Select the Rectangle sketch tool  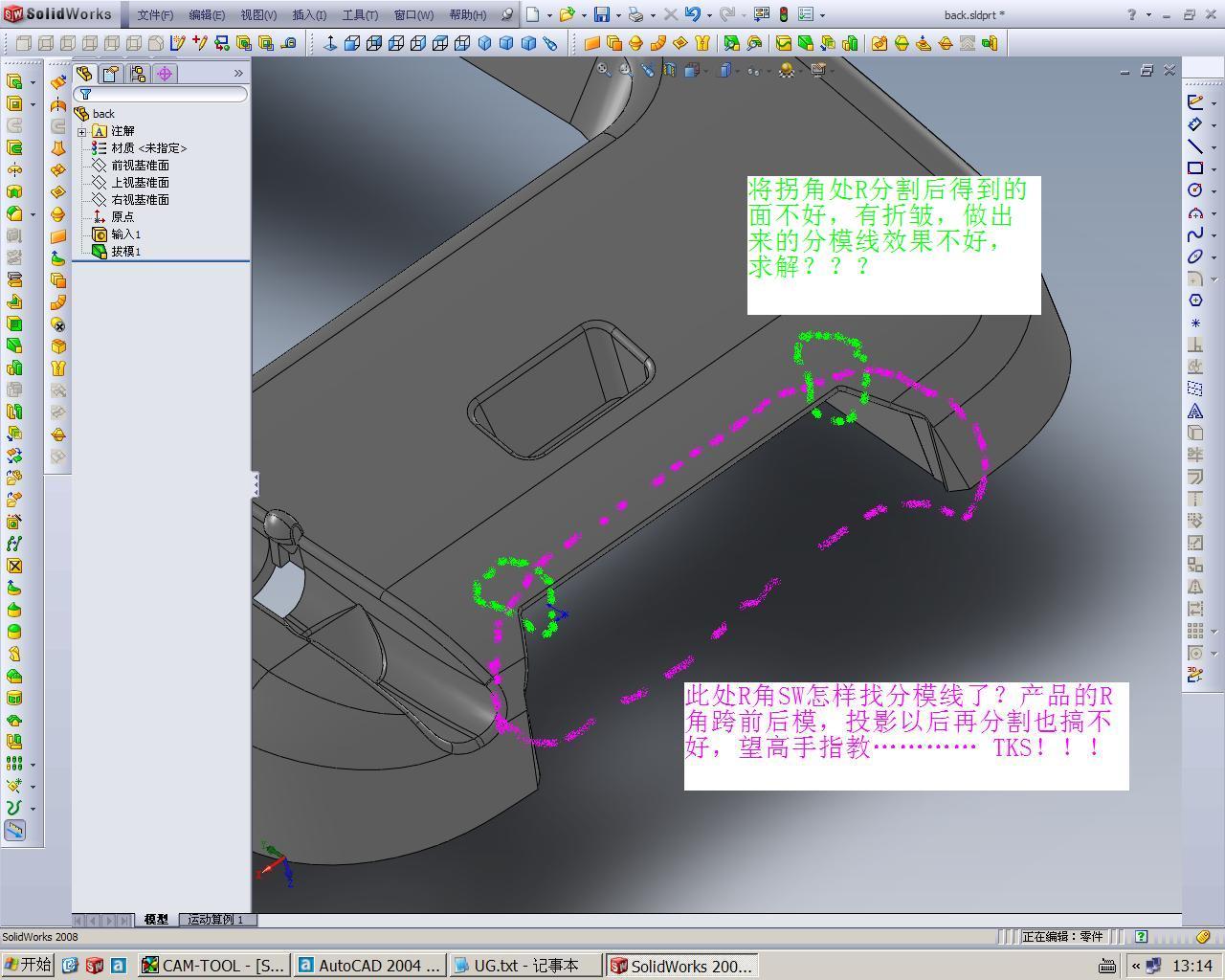[1195, 168]
